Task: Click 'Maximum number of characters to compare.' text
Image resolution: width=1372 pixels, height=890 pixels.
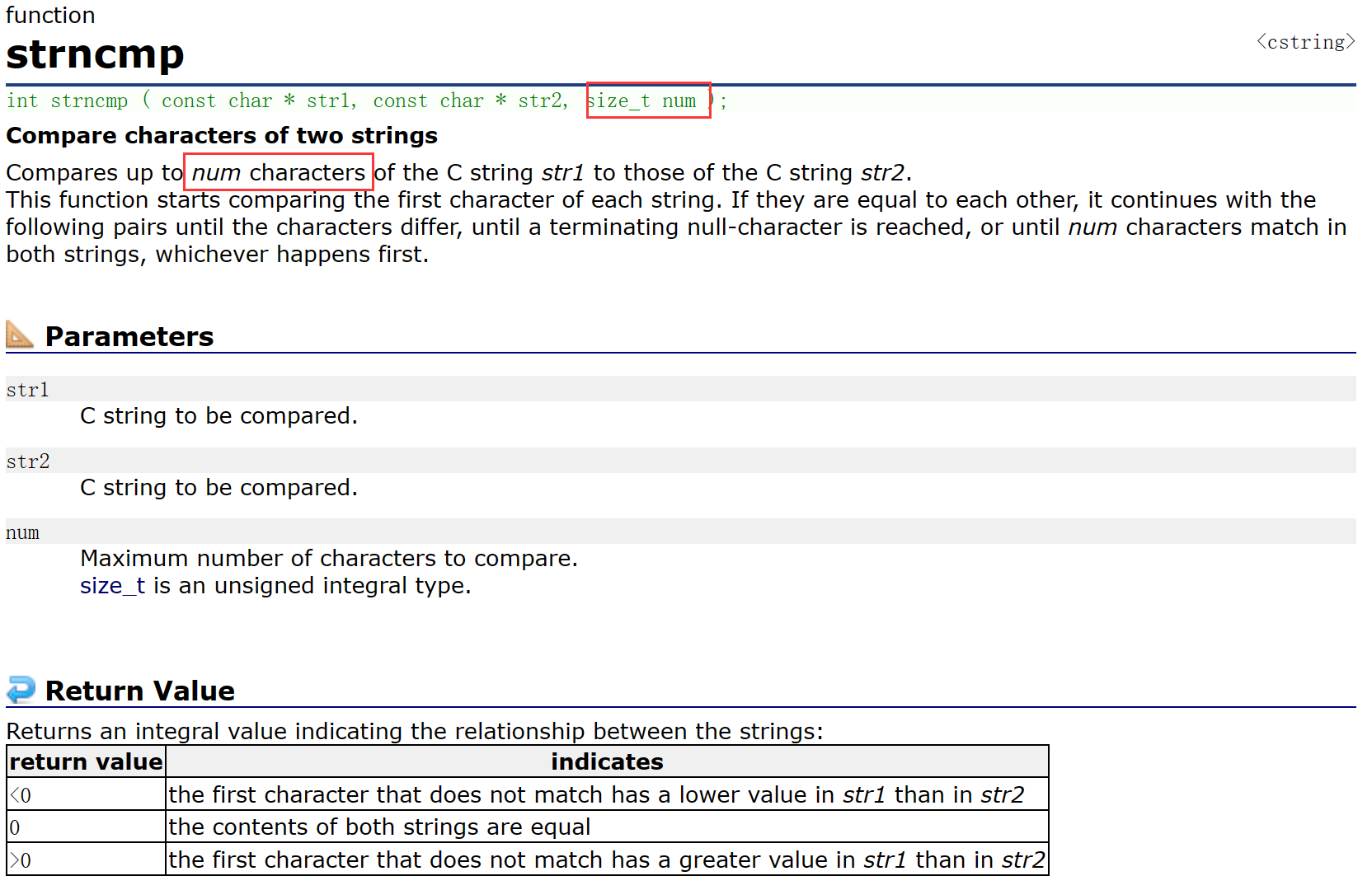Action: point(329,559)
